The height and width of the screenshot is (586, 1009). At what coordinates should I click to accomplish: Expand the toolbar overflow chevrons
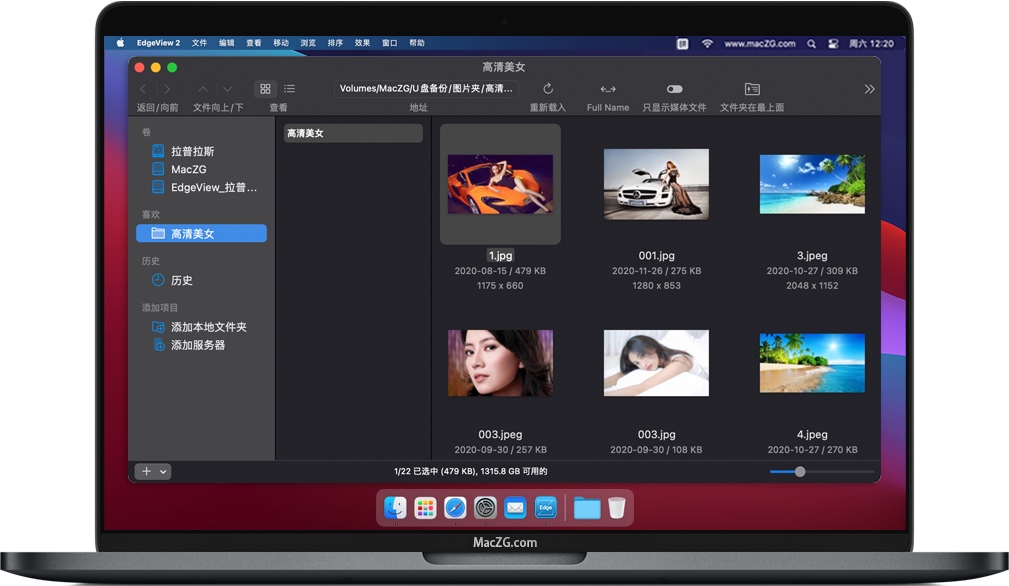coord(869,89)
